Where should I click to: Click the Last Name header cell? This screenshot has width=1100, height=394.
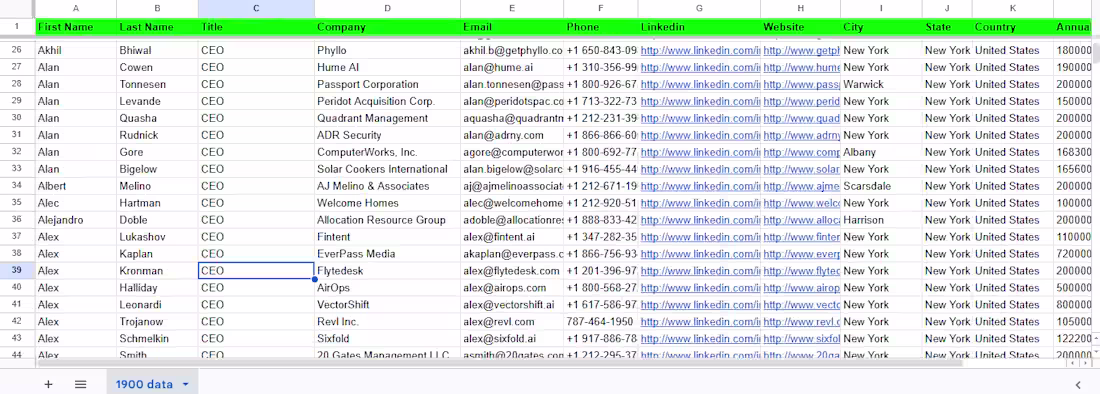click(x=157, y=27)
